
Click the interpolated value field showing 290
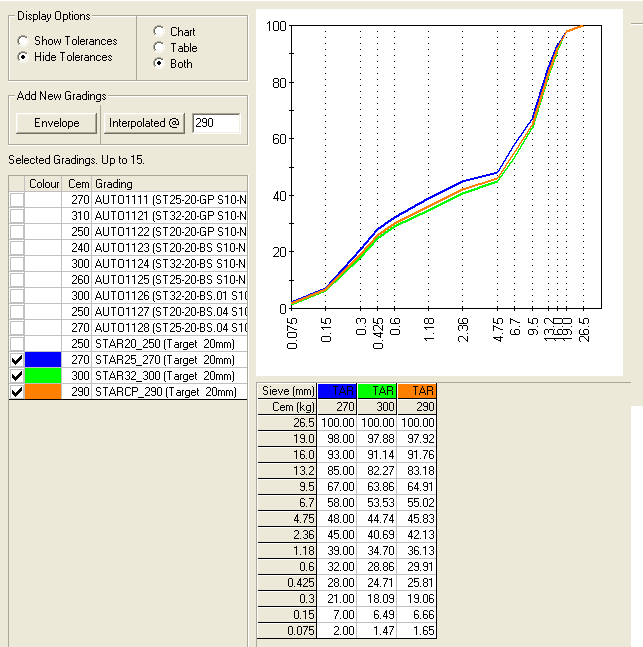(x=216, y=123)
